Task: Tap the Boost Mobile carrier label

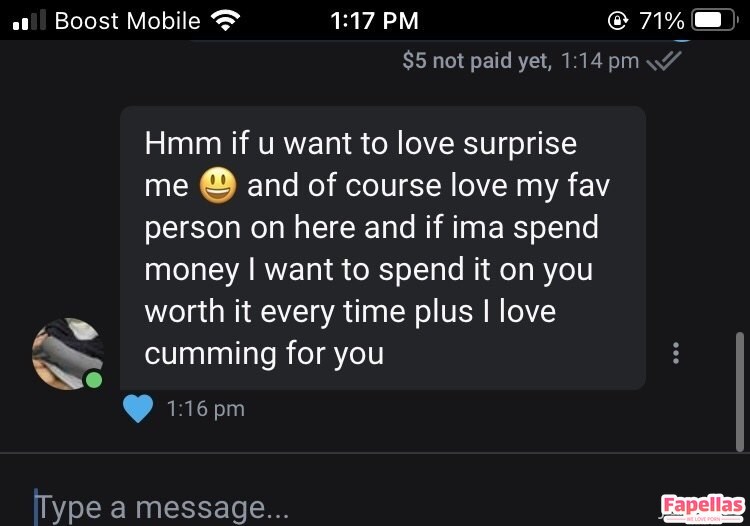Action: [128, 21]
